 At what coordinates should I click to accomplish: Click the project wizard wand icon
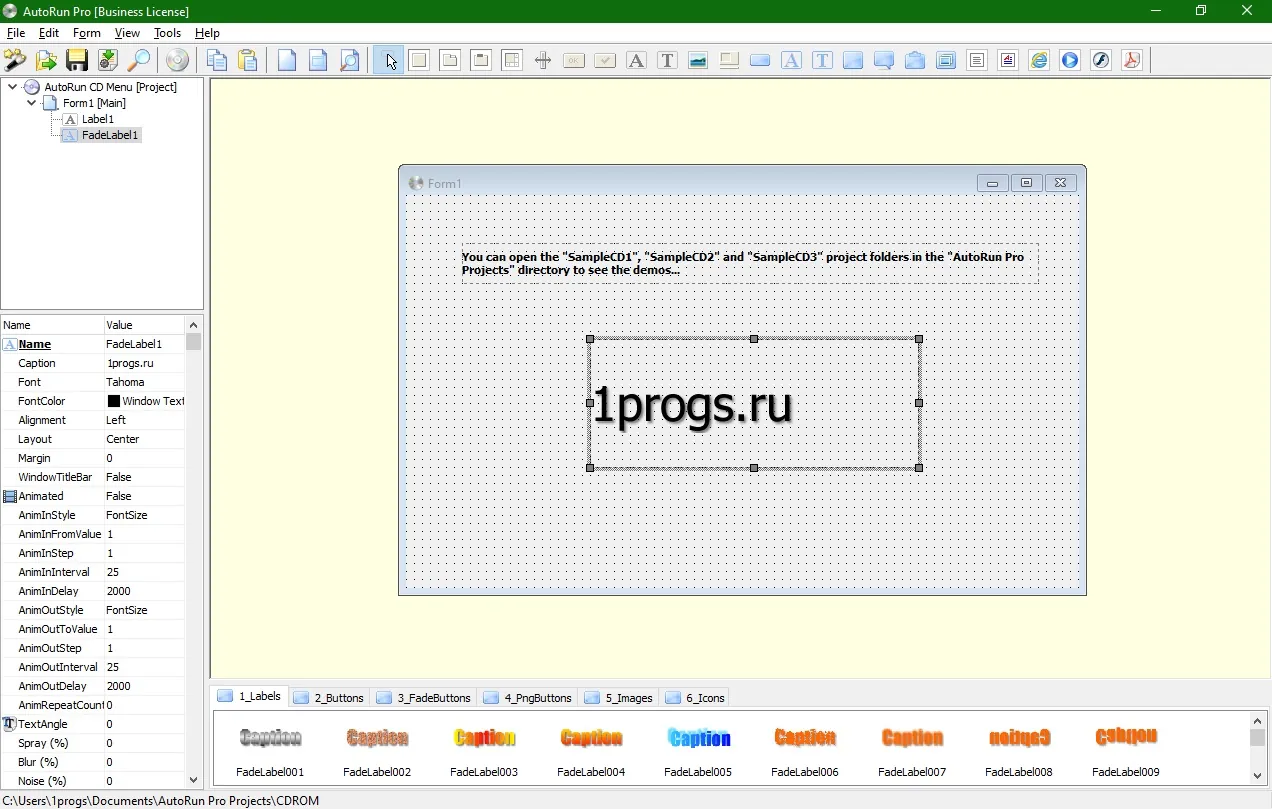[x=15, y=60]
